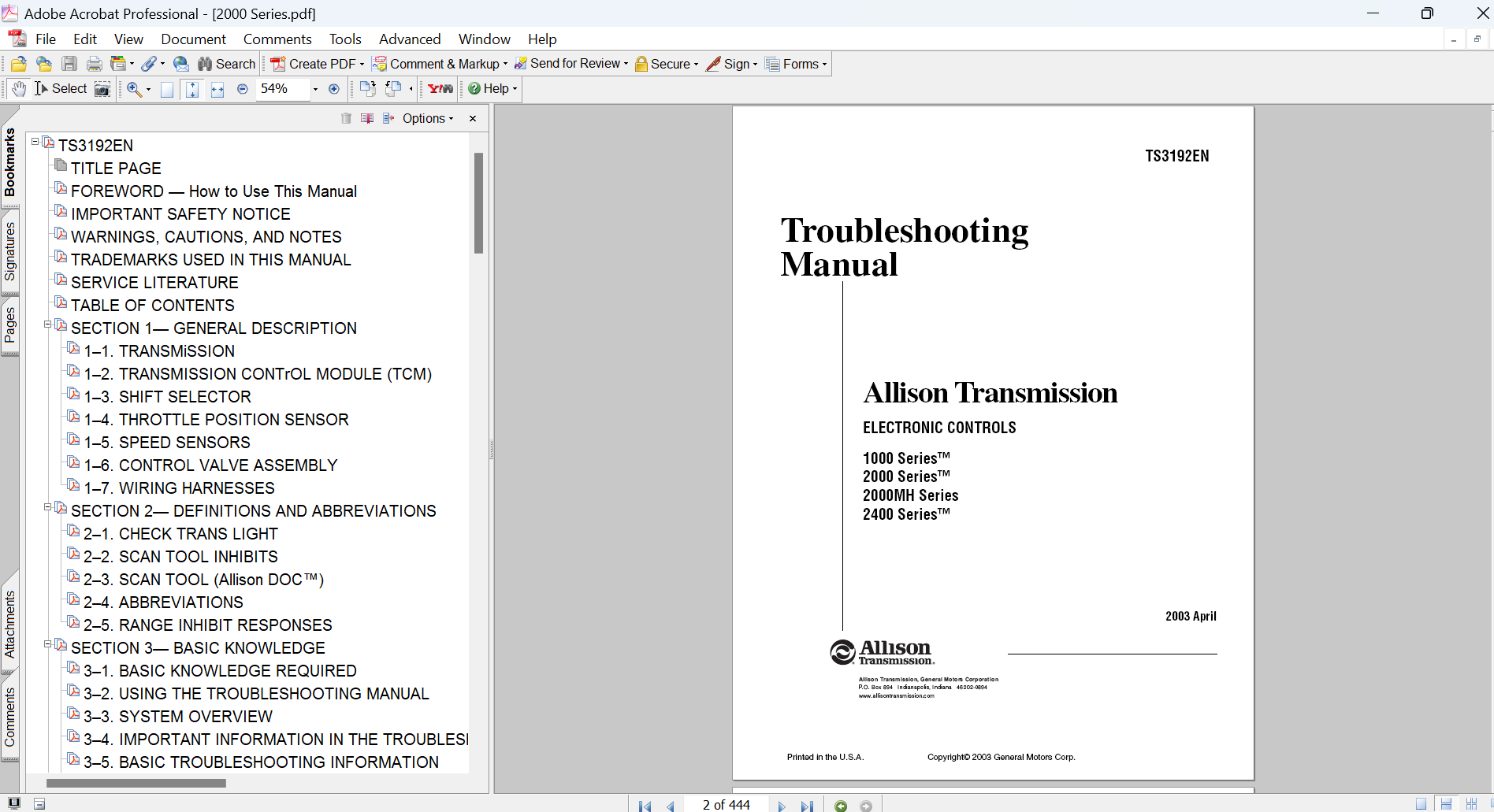The height and width of the screenshot is (812, 1494).
Task: Collapse SECTION 2 DEFINITIONS bookmark
Action: (x=47, y=507)
